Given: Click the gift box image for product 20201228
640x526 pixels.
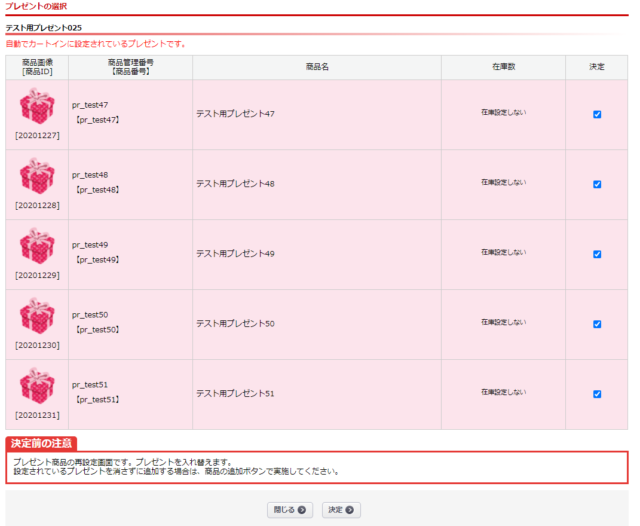Looking at the screenshot, I should pos(37,176).
